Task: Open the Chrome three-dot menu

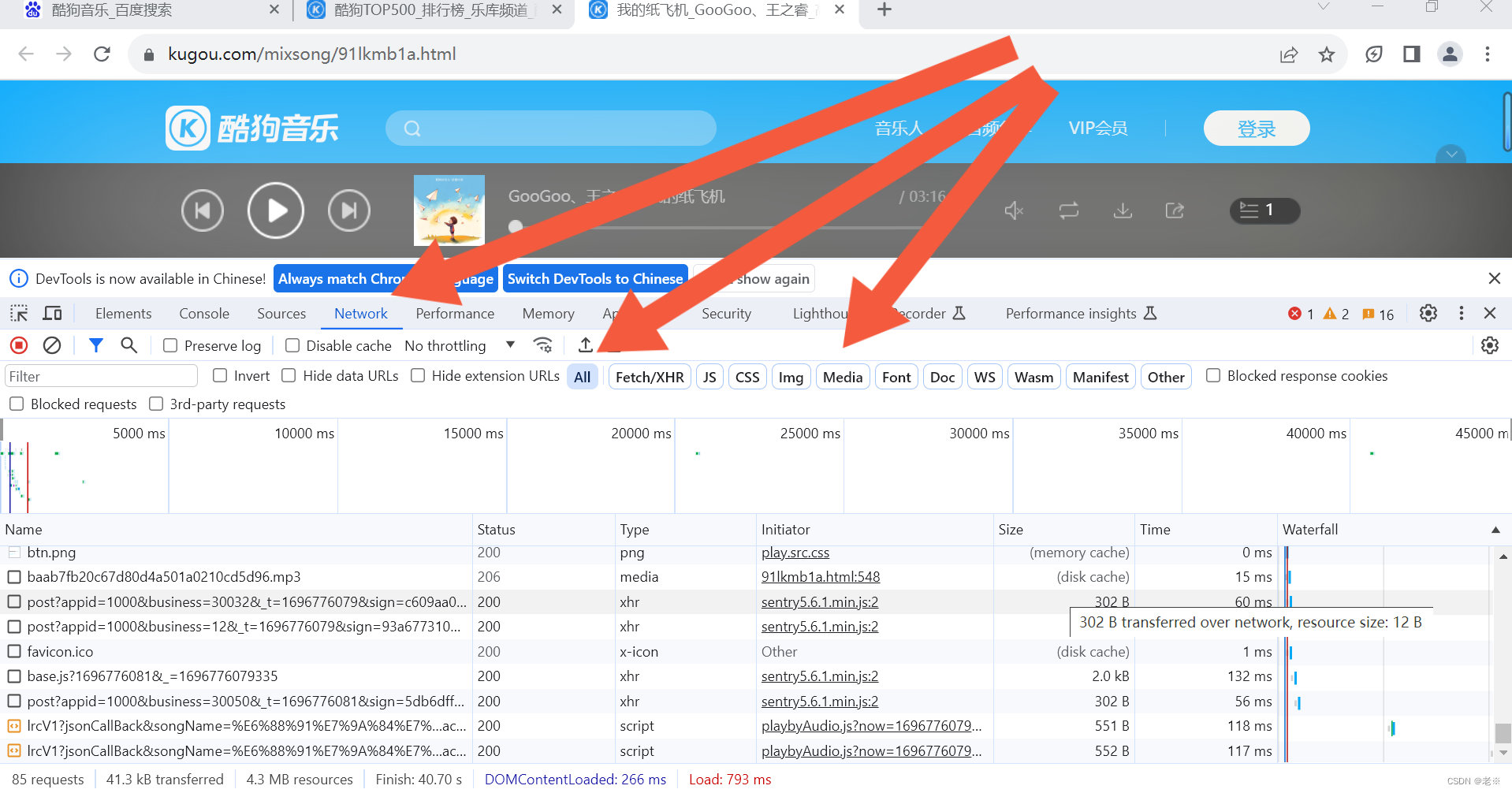Action: coord(1488,54)
